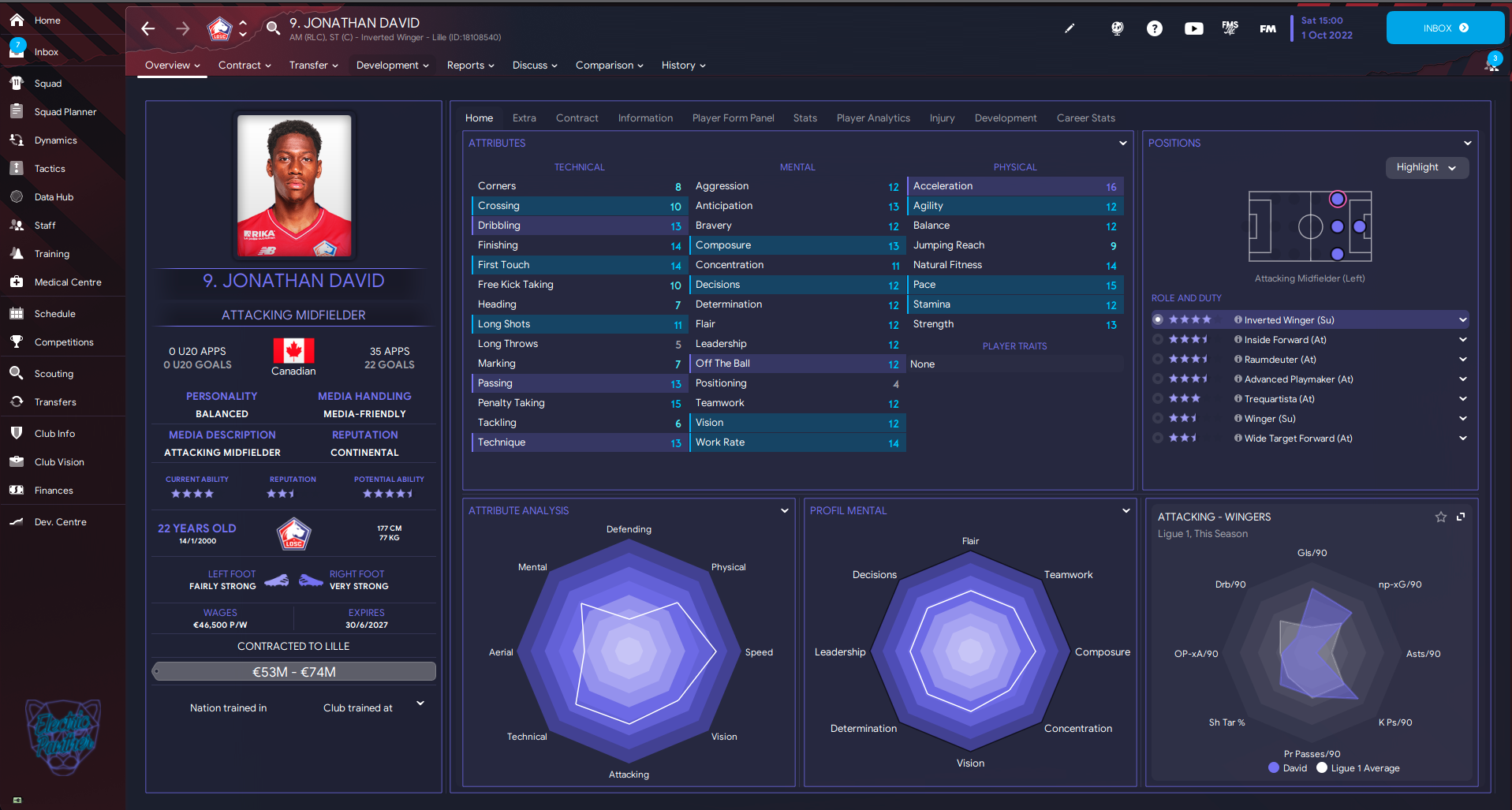Viewport: 1512px width, 810px height.
Task: Open the Training sidebar cone icon
Action: pos(17,253)
